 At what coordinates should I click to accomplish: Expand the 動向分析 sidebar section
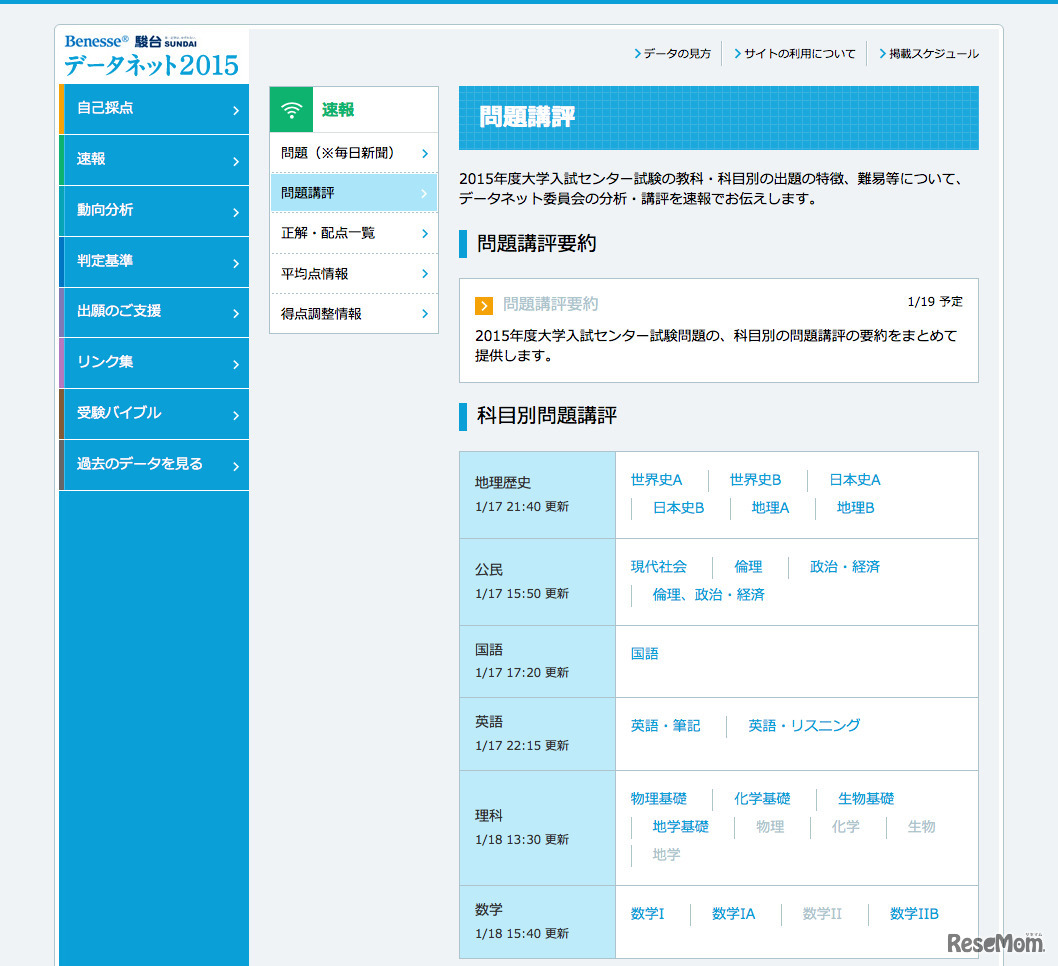click(x=153, y=211)
